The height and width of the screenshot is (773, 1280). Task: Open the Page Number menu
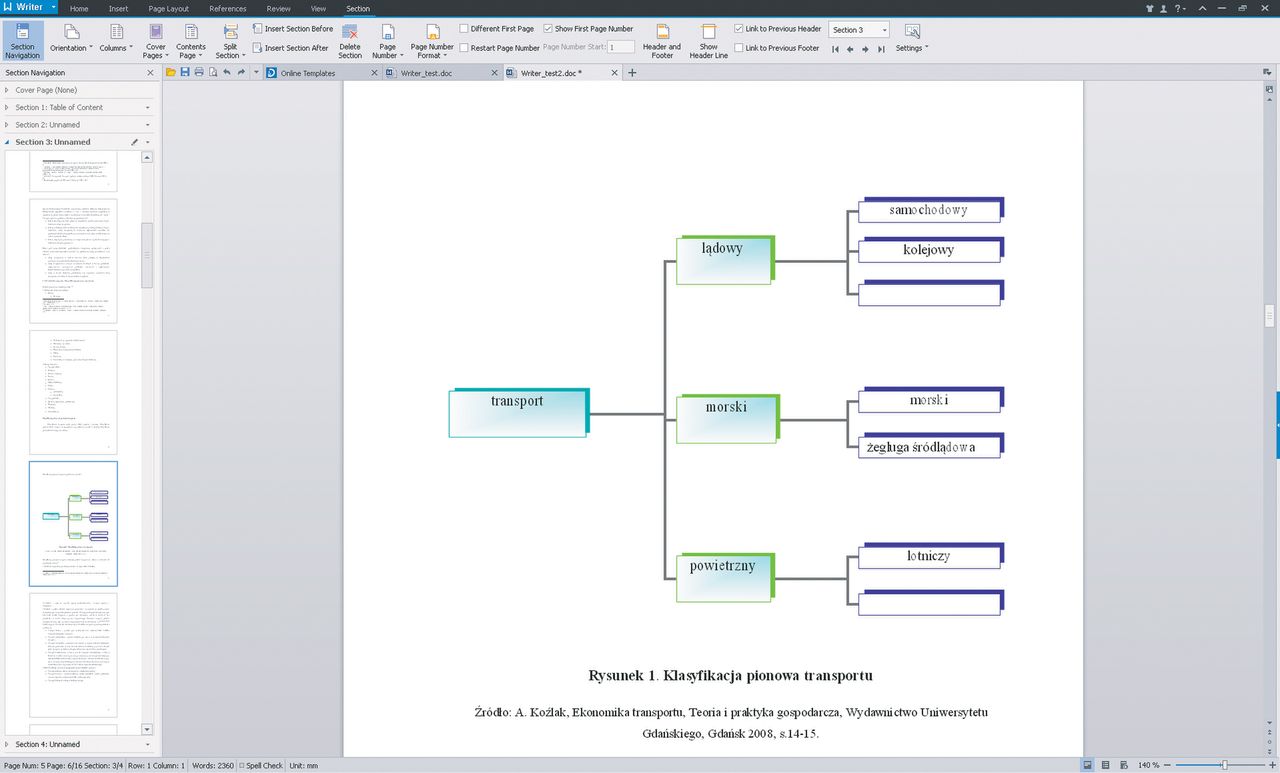pos(387,40)
